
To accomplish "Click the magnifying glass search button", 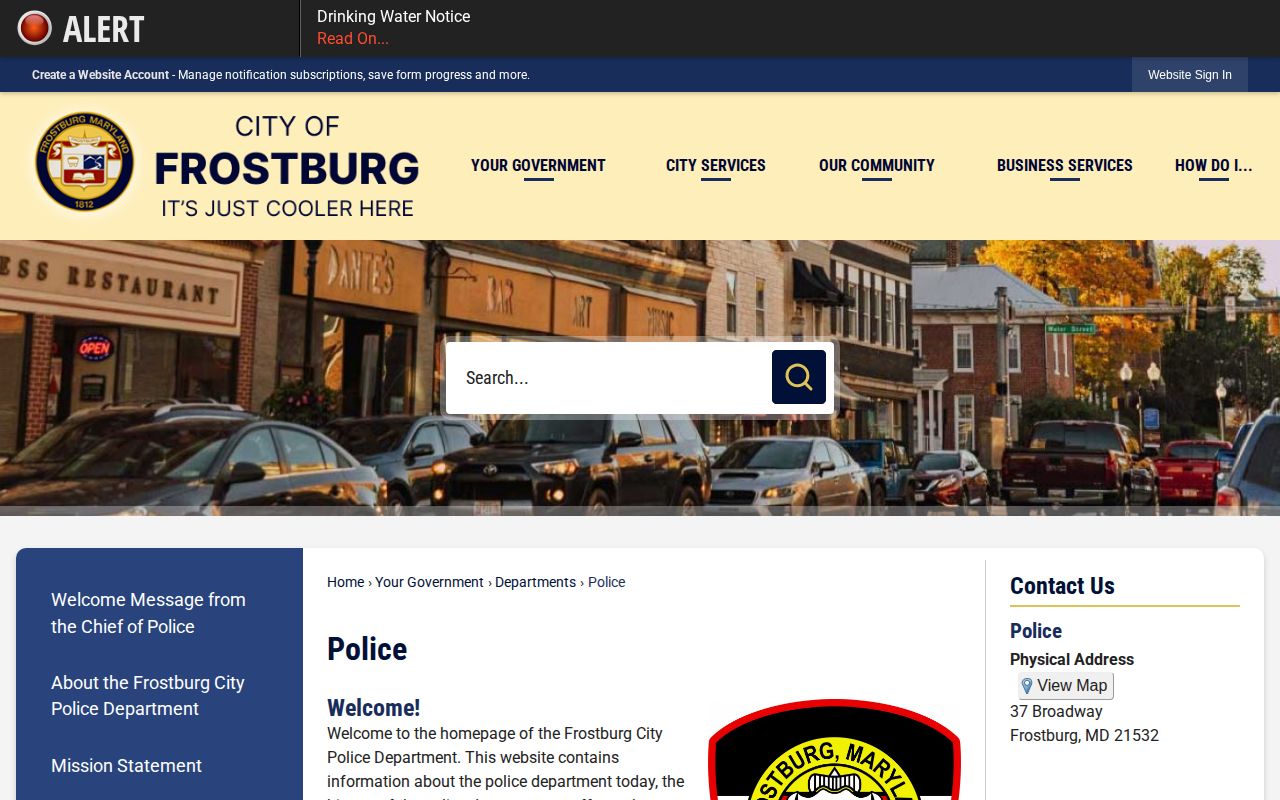I will pyautogui.click(x=799, y=377).
